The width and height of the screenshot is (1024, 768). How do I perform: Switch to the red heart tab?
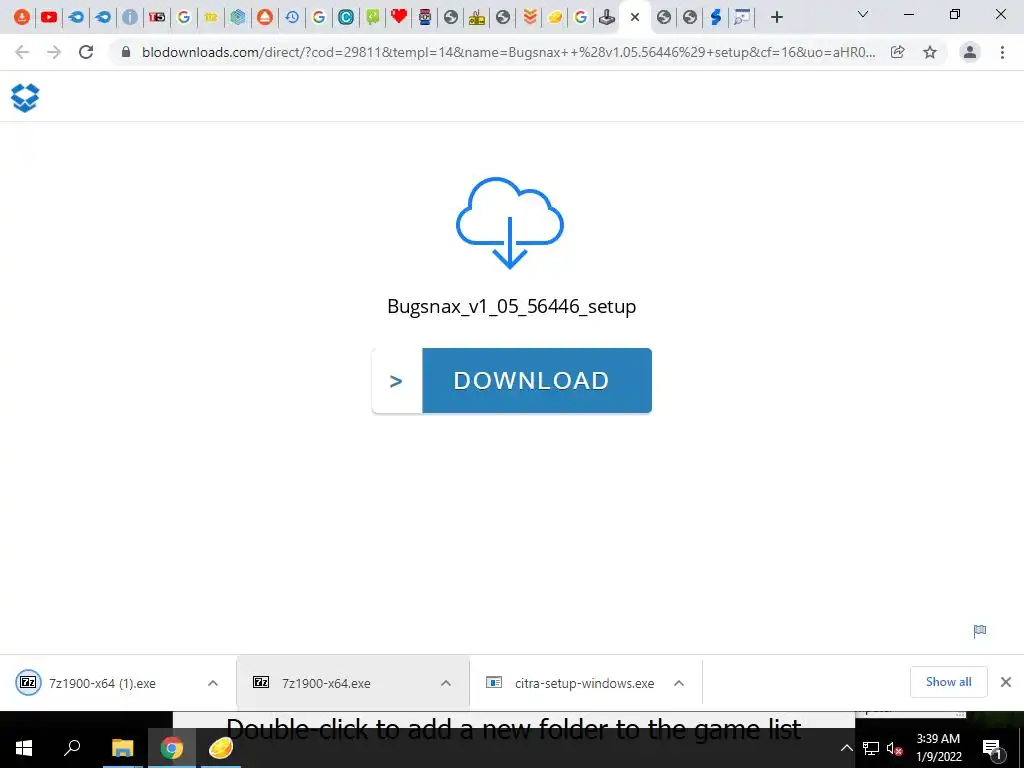click(398, 17)
